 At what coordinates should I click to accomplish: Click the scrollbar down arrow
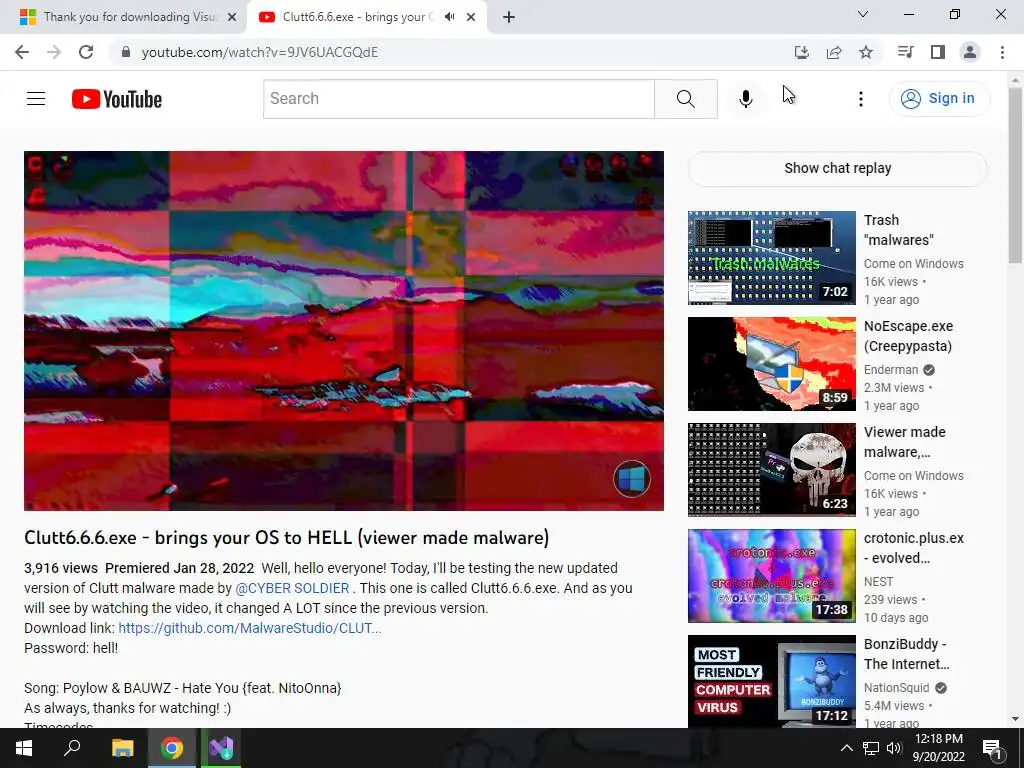(x=1016, y=719)
